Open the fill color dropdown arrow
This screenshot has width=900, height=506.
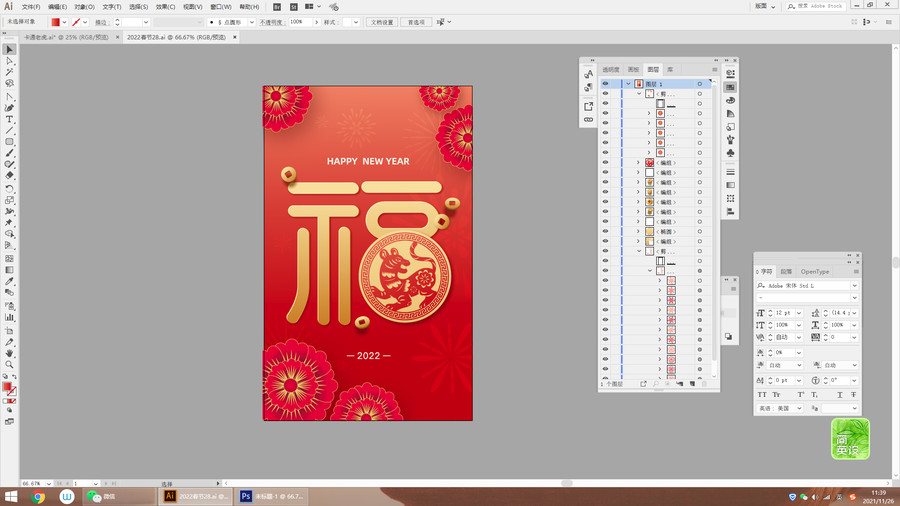click(64, 22)
